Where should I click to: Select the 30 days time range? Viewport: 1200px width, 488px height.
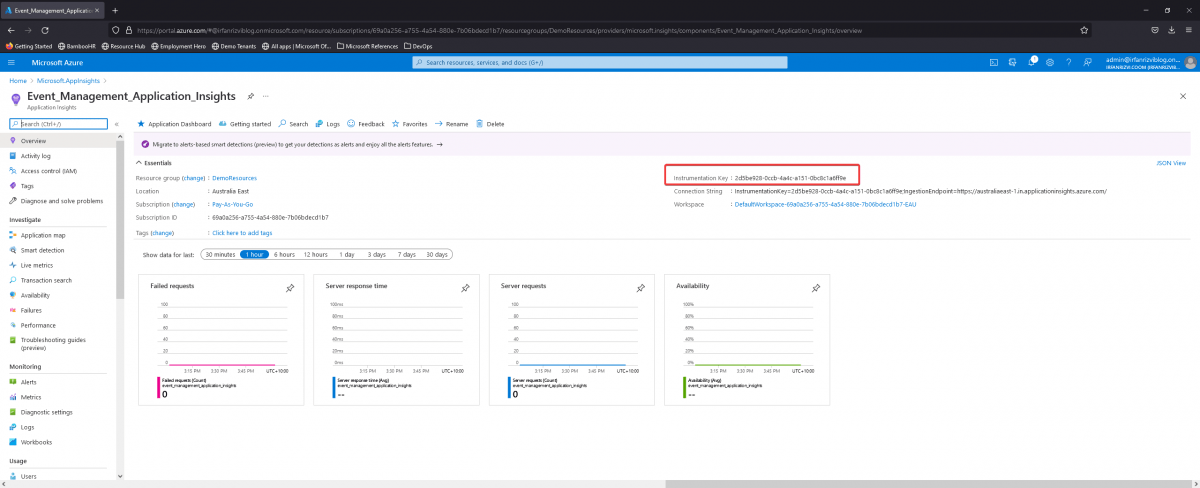[x=437, y=254]
